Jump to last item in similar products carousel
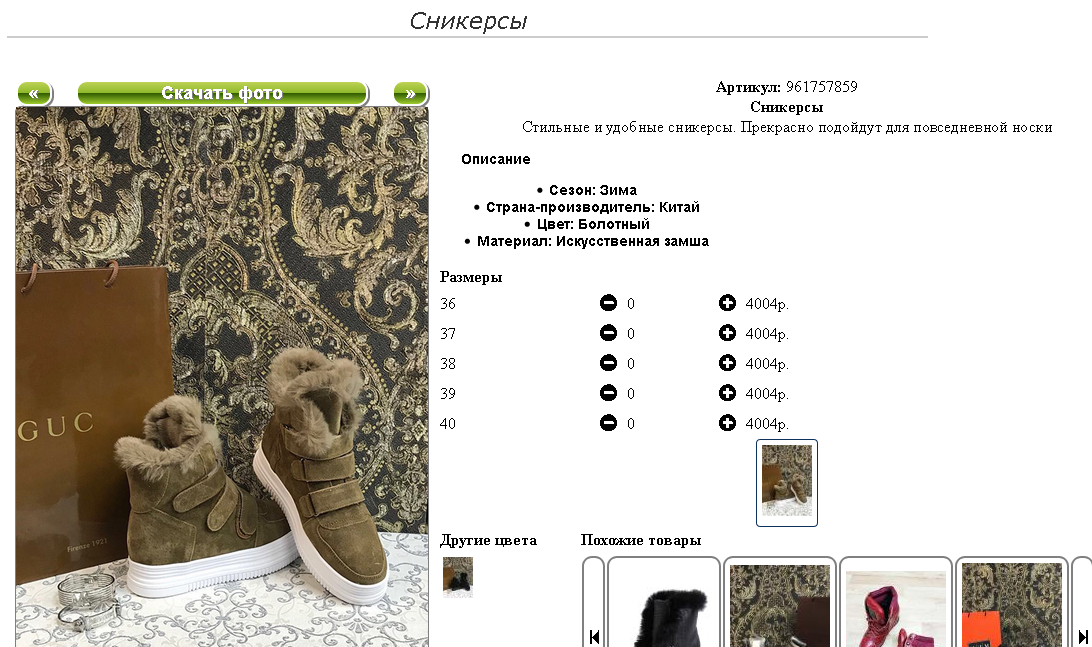The image size is (1092, 647). coord(1083,637)
